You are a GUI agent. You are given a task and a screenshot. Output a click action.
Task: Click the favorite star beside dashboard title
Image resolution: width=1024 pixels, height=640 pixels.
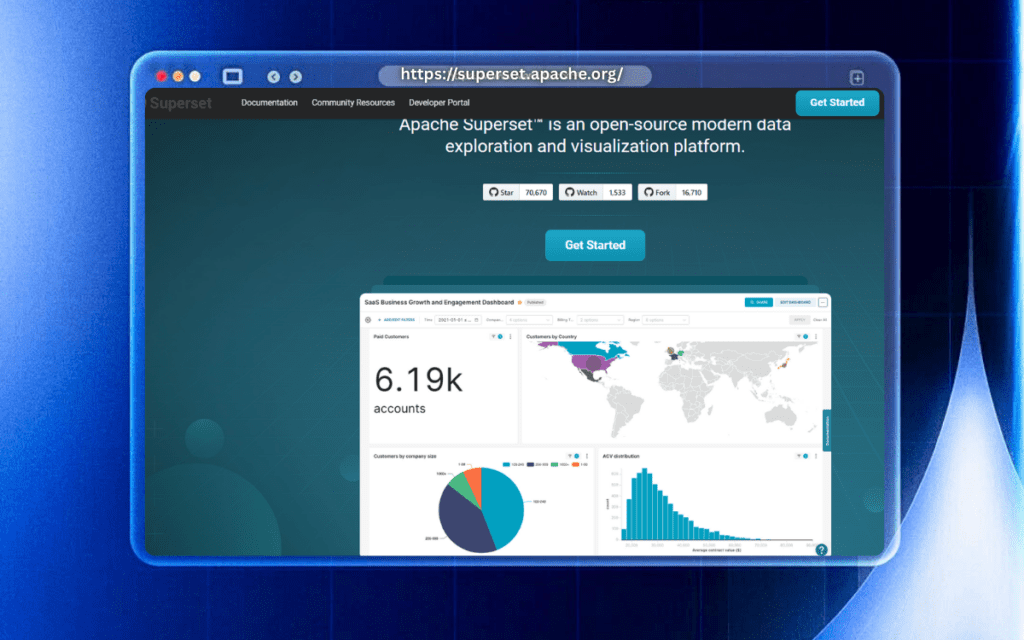point(520,302)
